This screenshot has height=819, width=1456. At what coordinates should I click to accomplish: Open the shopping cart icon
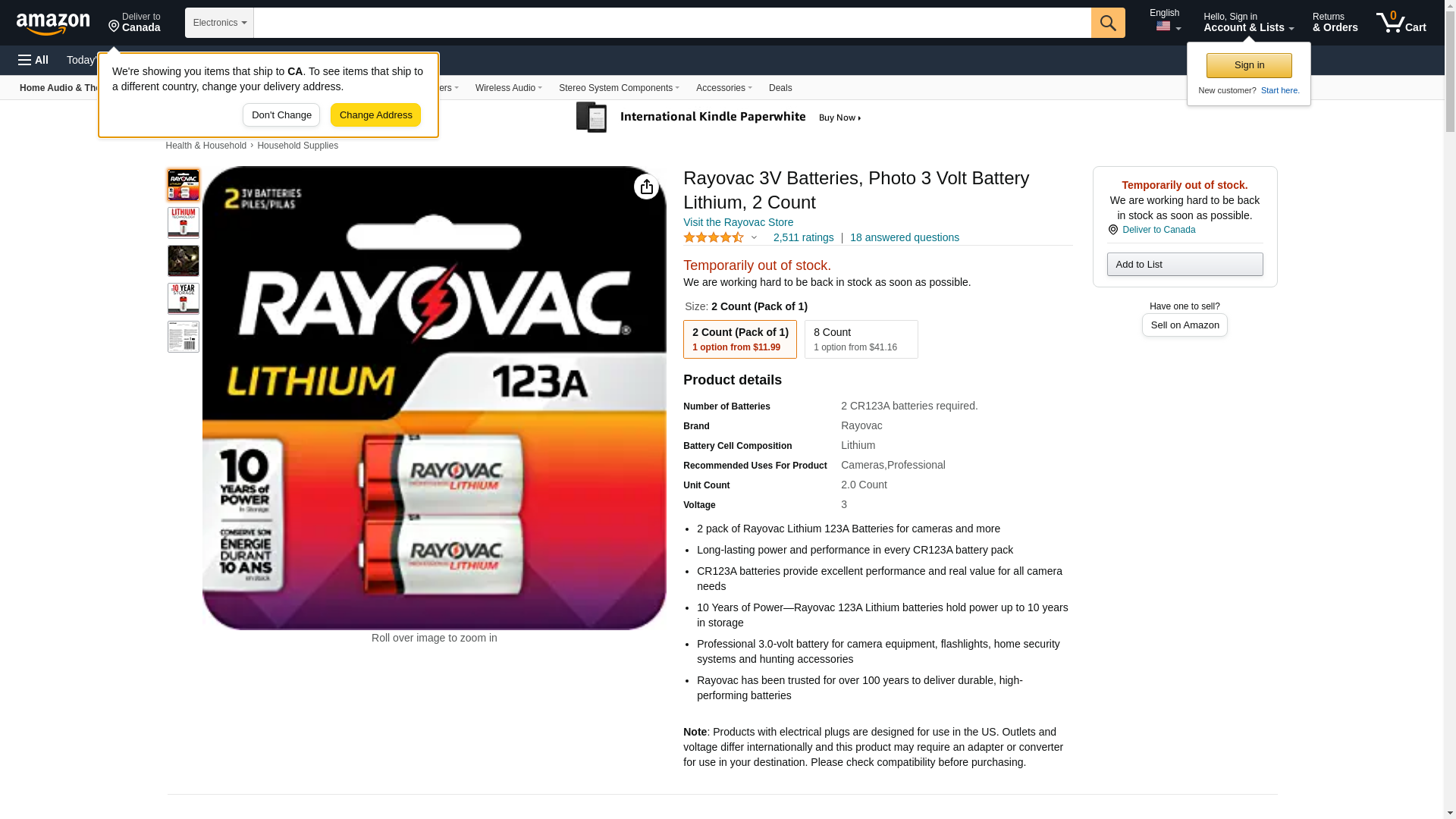pos(1401,23)
